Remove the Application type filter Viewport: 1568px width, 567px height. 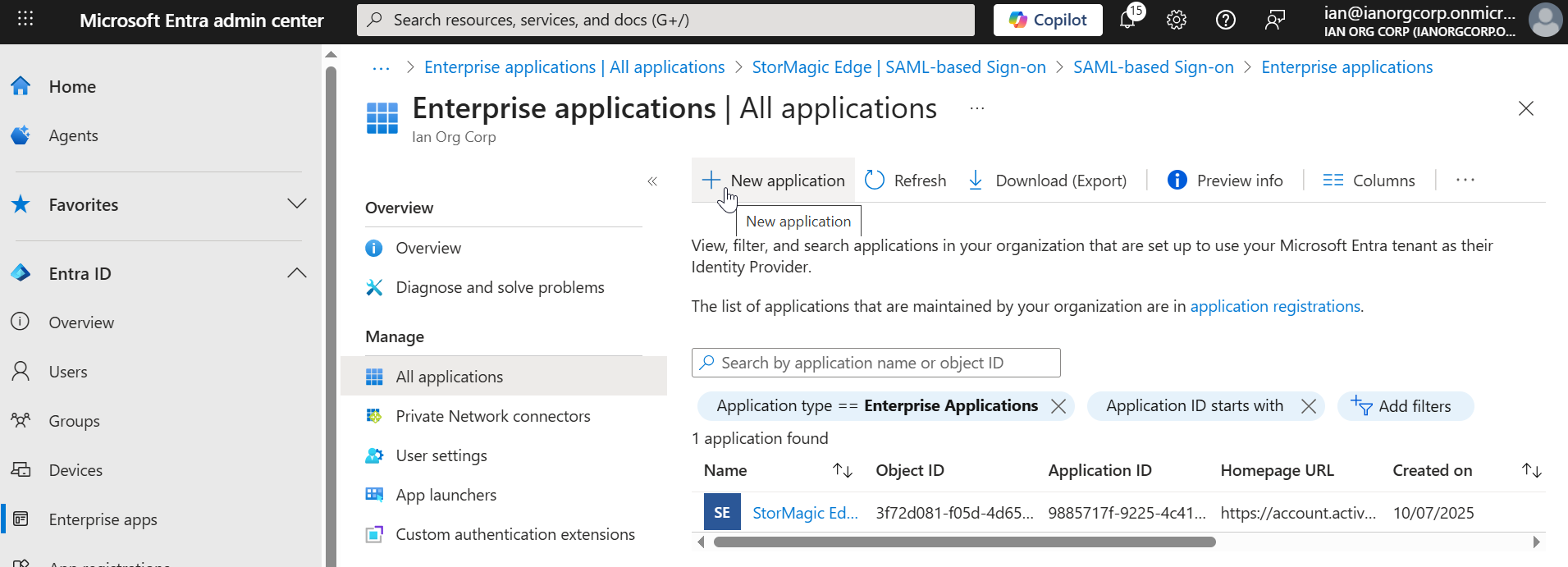click(1058, 406)
